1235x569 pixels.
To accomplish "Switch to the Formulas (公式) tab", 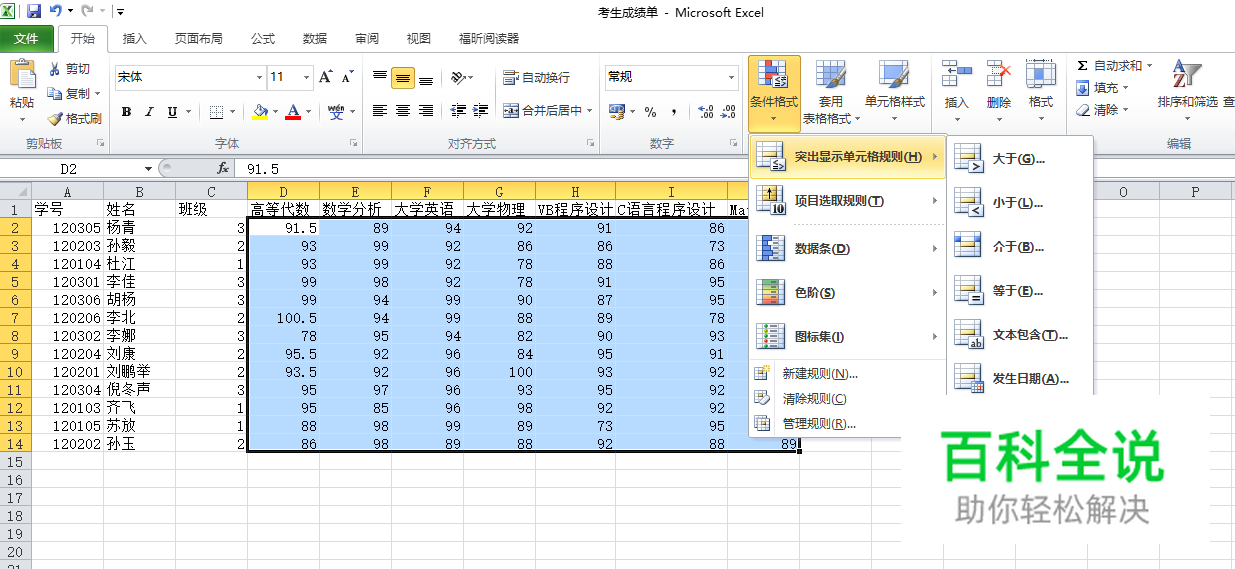I will 263,39.
